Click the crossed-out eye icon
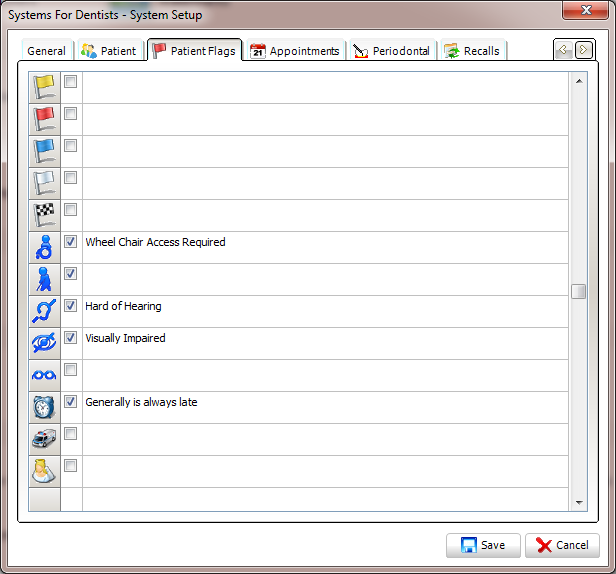This screenshot has height=574, width=616. tap(44, 344)
